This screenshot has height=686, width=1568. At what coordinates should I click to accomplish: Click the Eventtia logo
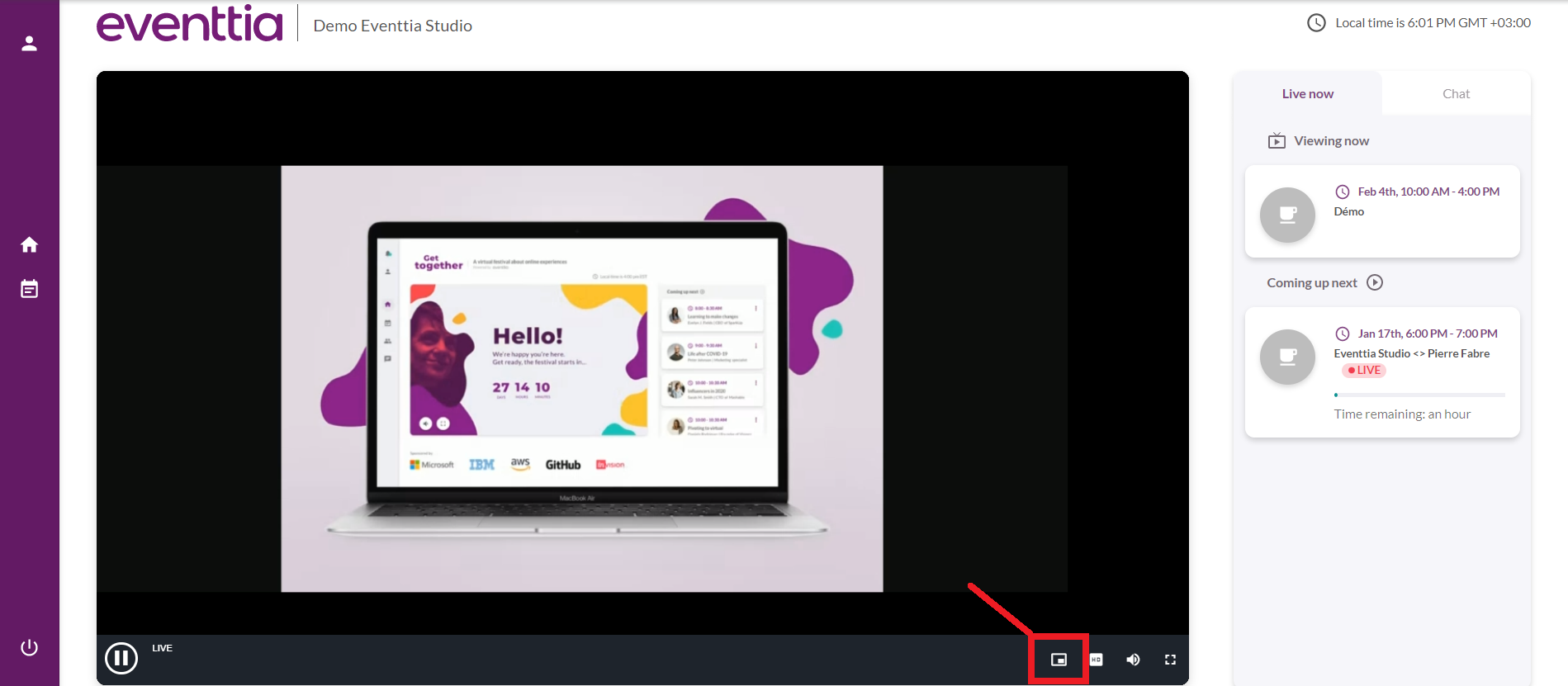[190, 25]
